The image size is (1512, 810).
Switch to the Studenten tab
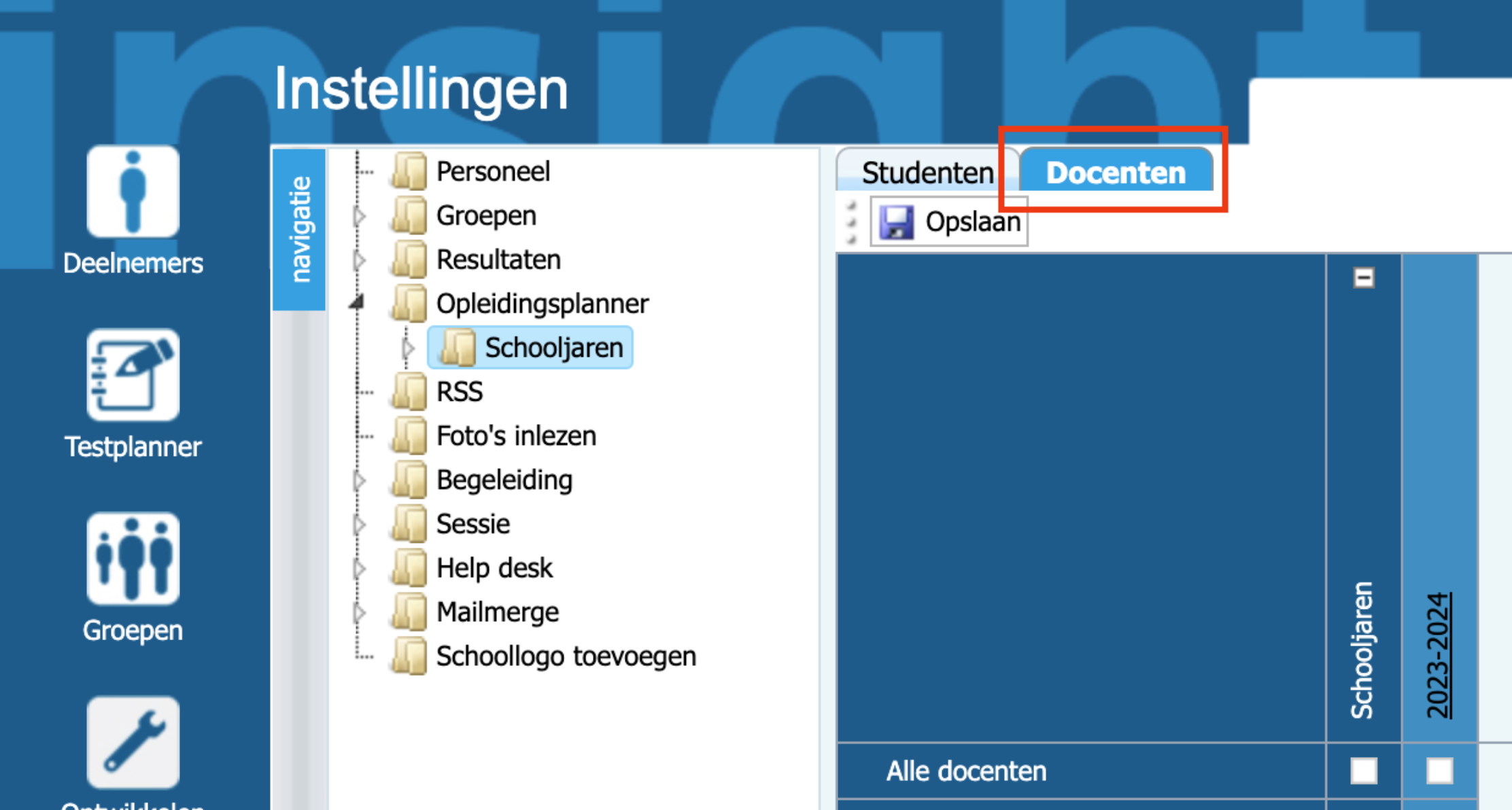click(x=927, y=173)
